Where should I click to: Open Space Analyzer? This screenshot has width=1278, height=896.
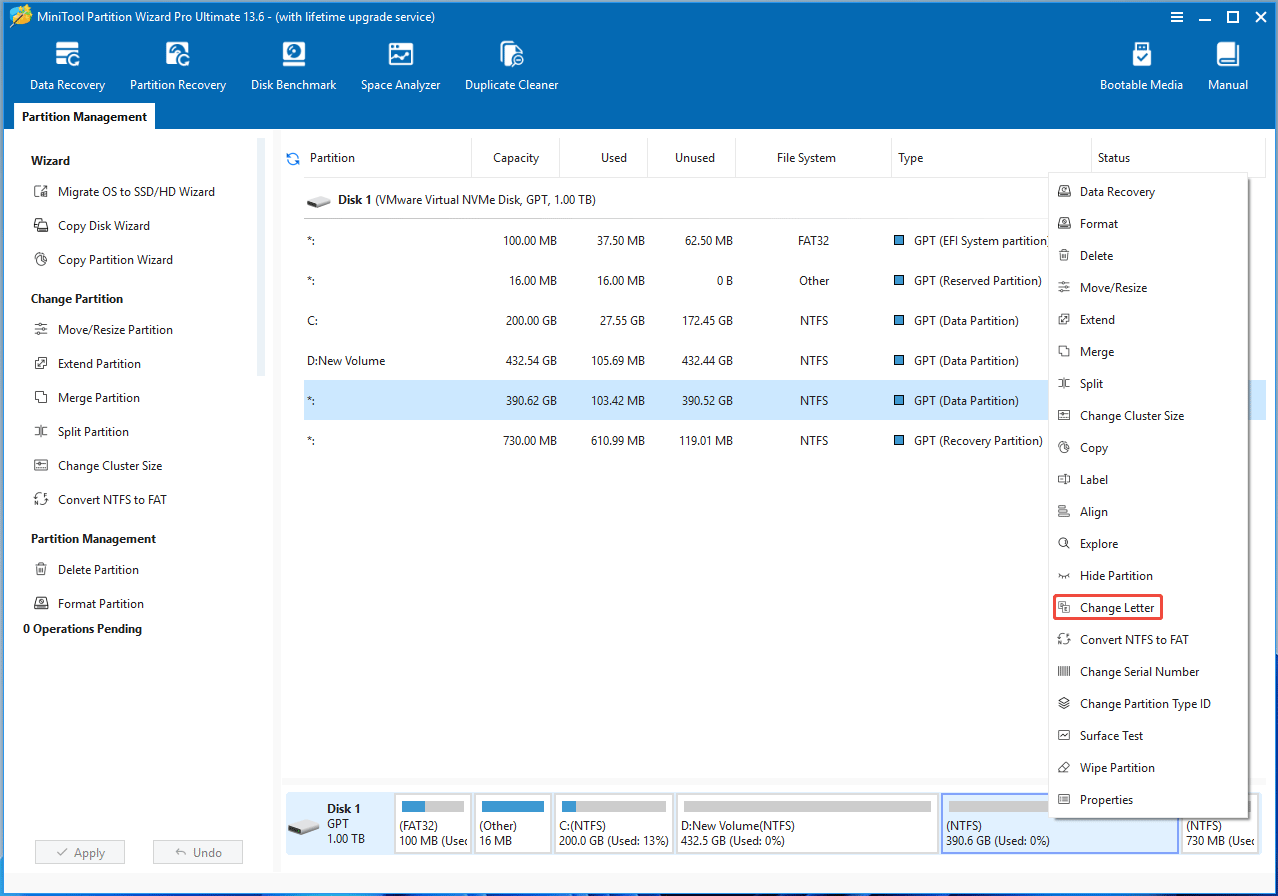pyautogui.click(x=401, y=67)
